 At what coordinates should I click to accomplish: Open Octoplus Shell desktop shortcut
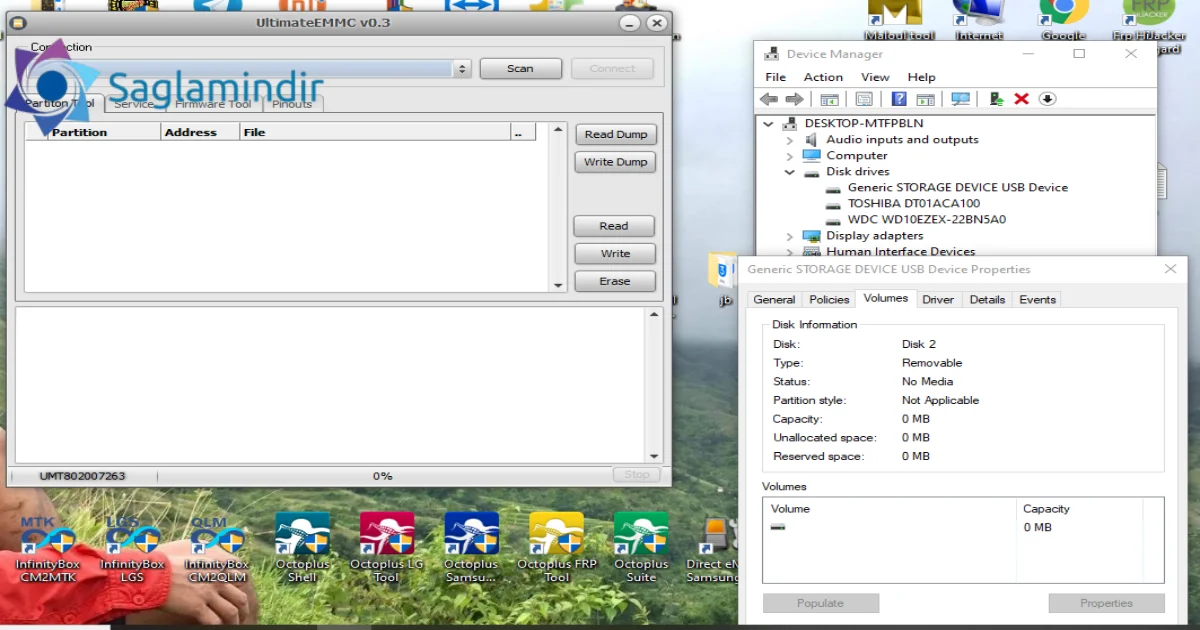tap(302, 548)
